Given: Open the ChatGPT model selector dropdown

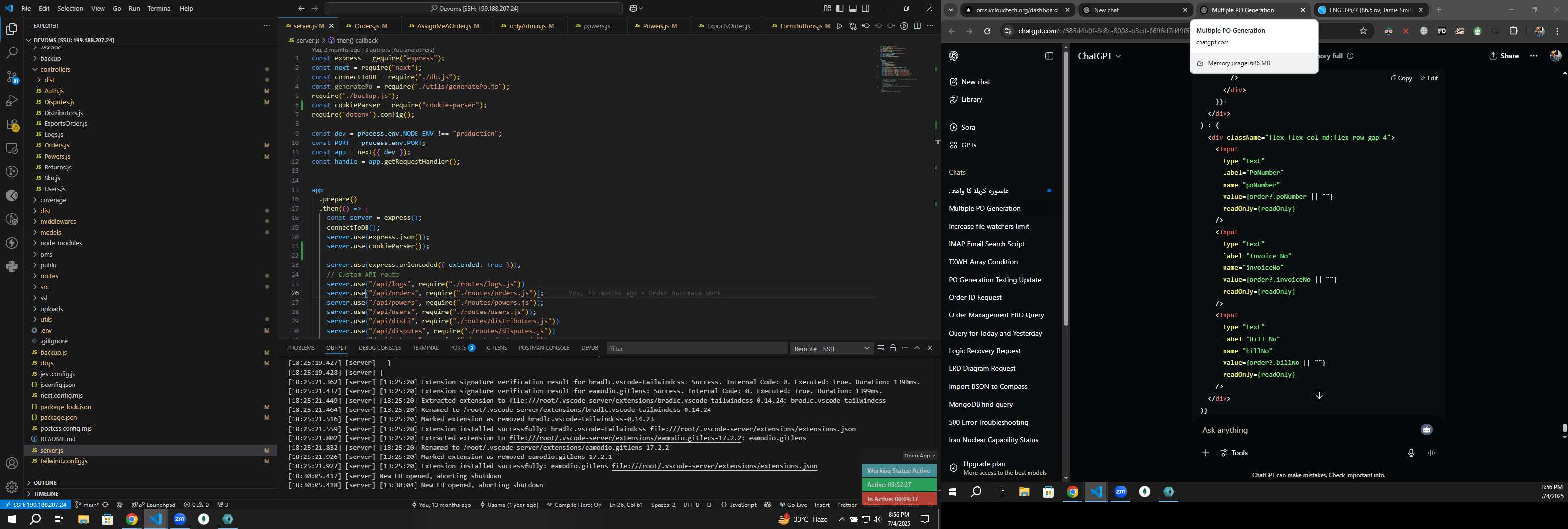Looking at the screenshot, I should (x=1099, y=56).
